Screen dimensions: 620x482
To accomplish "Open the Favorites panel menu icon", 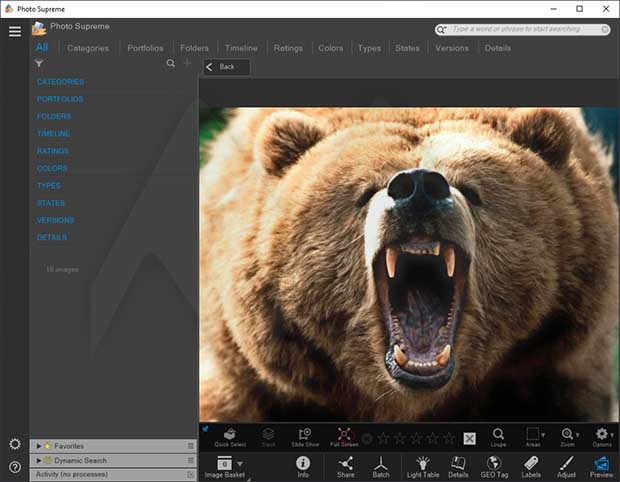I will (191, 446).
